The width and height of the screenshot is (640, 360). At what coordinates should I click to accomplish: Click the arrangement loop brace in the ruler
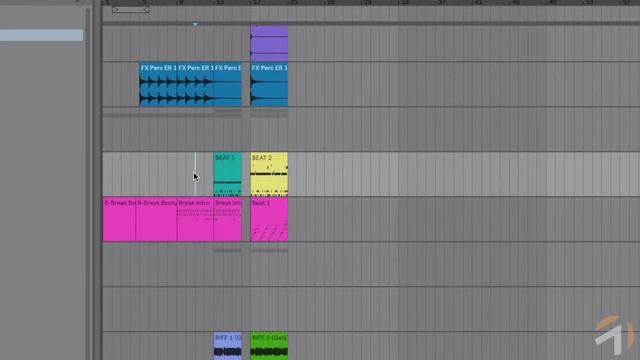[131, 9]
